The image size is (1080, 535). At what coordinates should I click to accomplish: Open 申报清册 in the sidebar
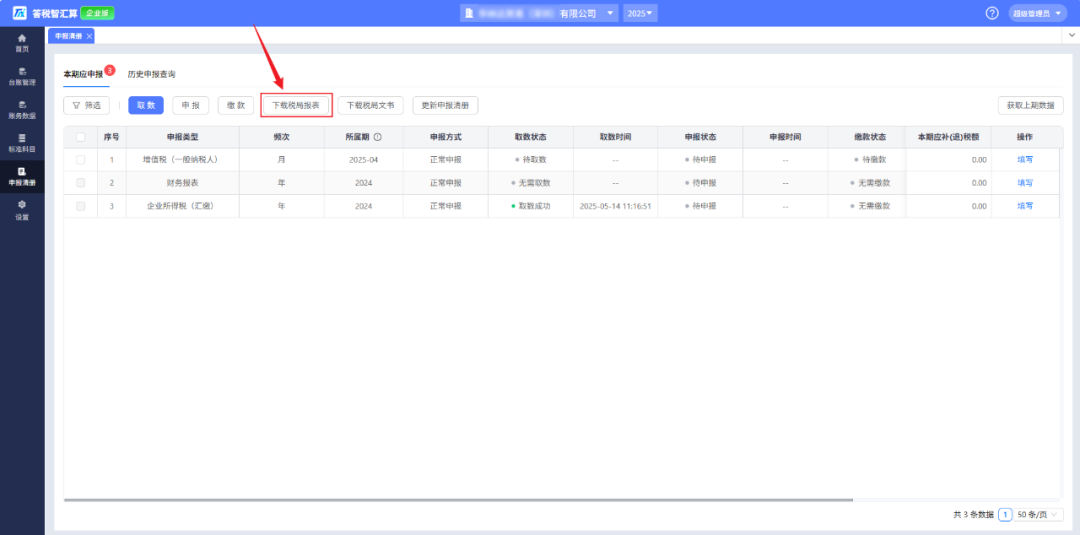(22, 176)
